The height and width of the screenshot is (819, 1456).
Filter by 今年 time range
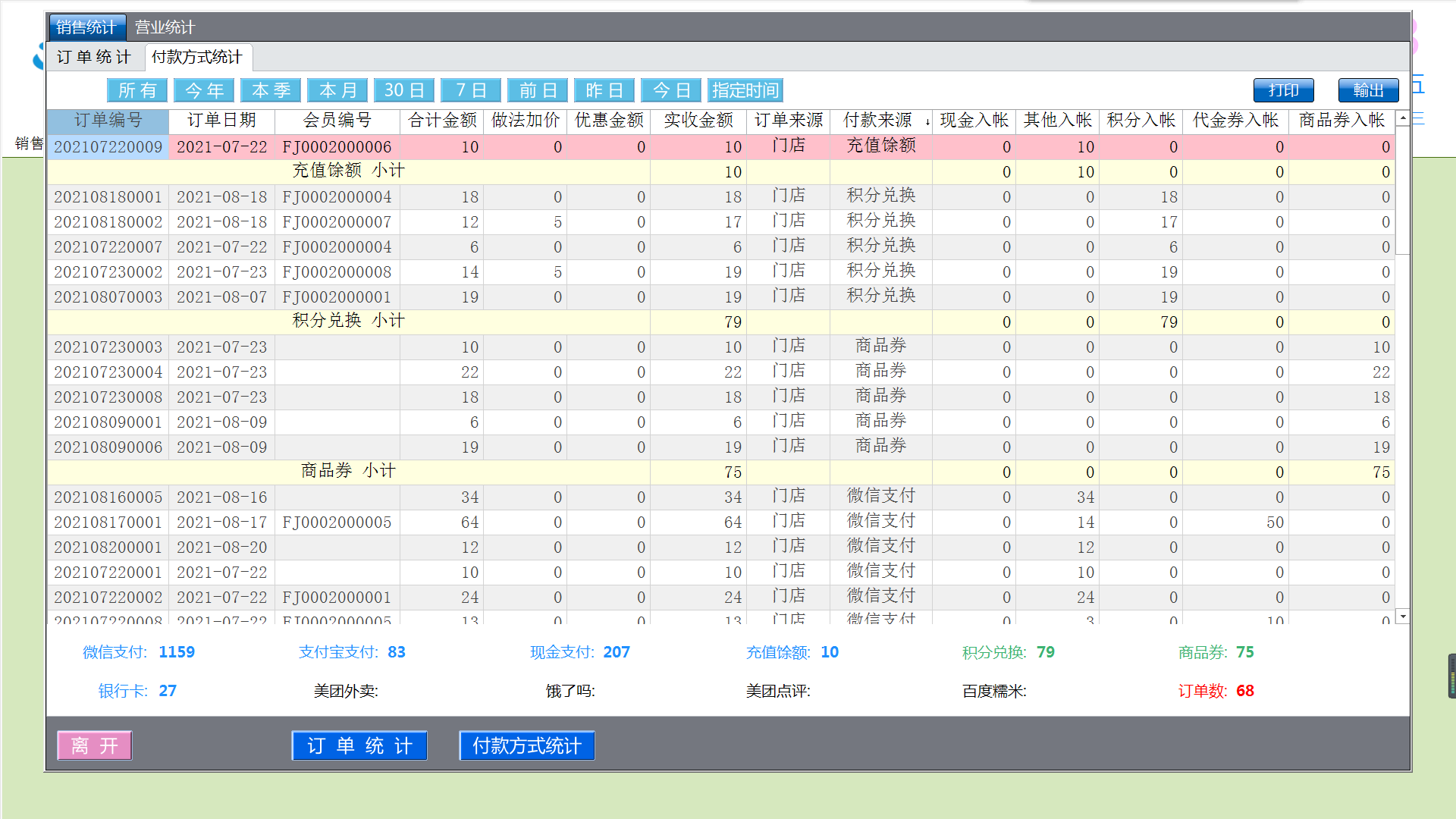tap(204, 90)
